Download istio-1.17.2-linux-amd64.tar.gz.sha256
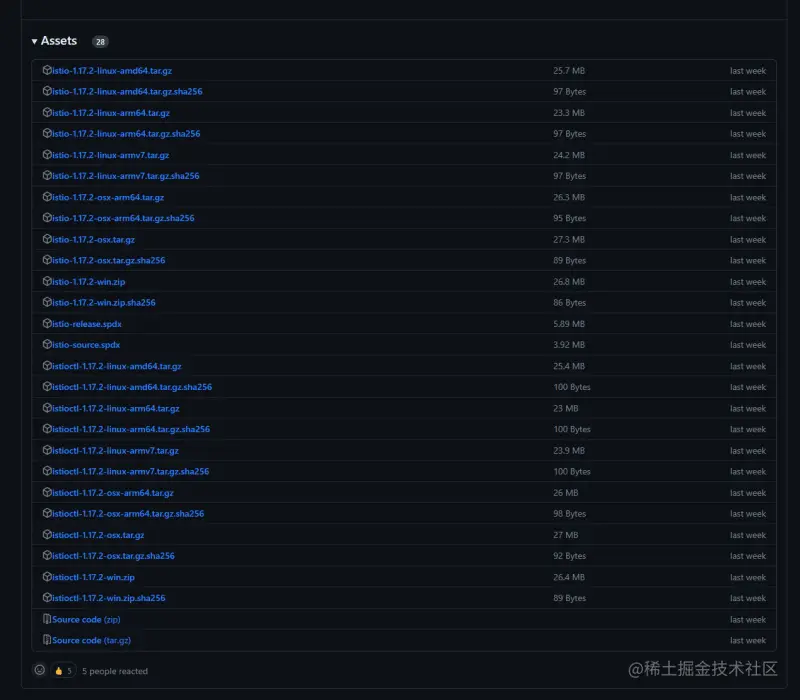 pos(127,92)
